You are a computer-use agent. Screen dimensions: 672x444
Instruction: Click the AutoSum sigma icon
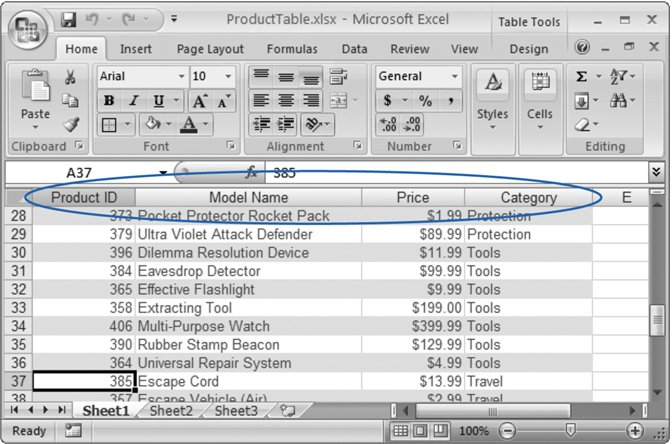(582, 77)
